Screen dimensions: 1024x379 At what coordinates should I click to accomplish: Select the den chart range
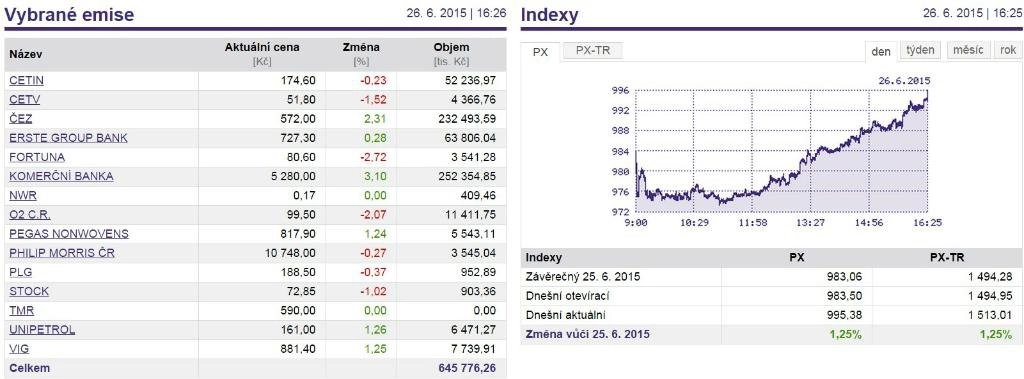881,51
